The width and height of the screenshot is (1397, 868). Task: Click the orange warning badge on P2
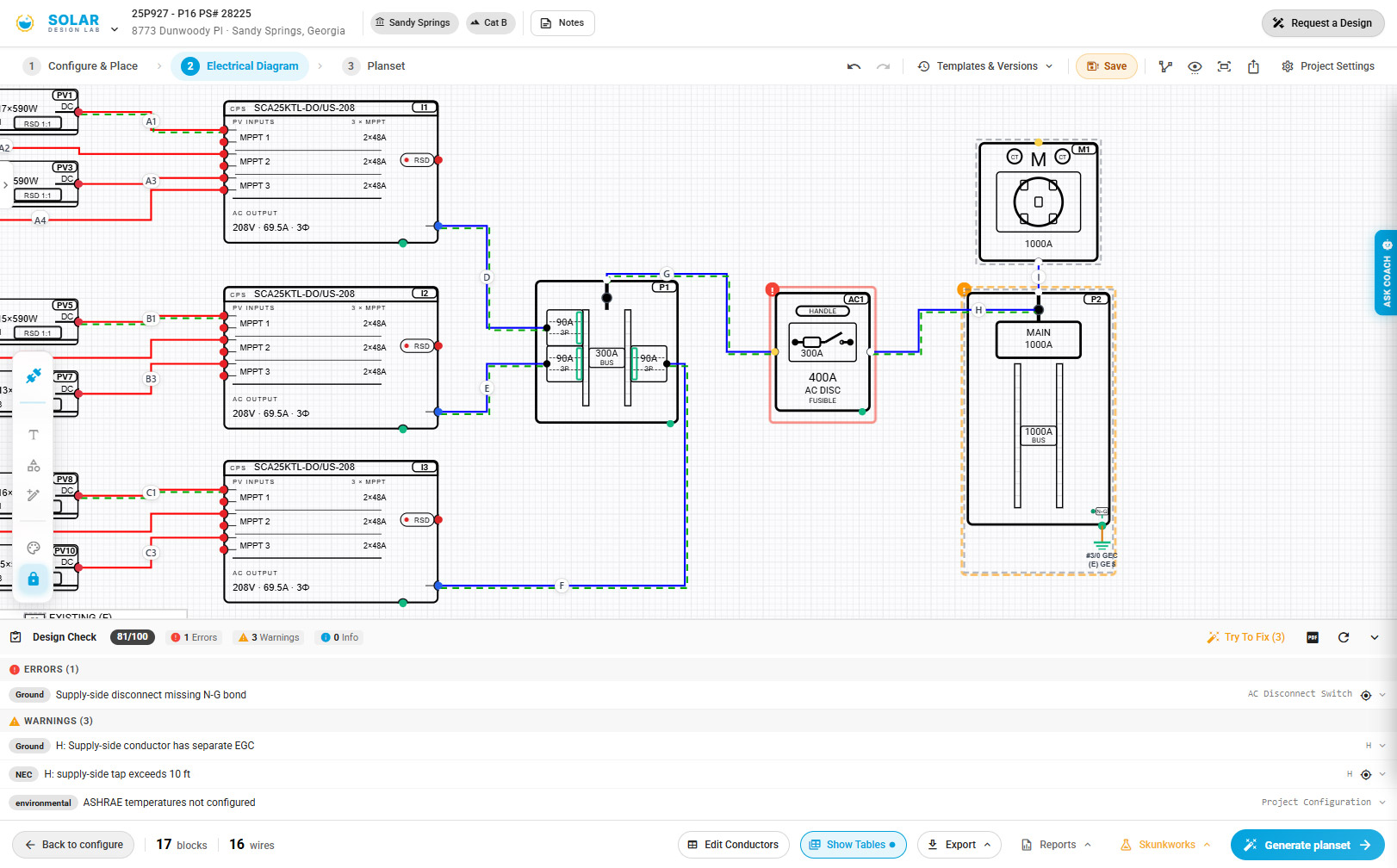[x=964, y=289]
